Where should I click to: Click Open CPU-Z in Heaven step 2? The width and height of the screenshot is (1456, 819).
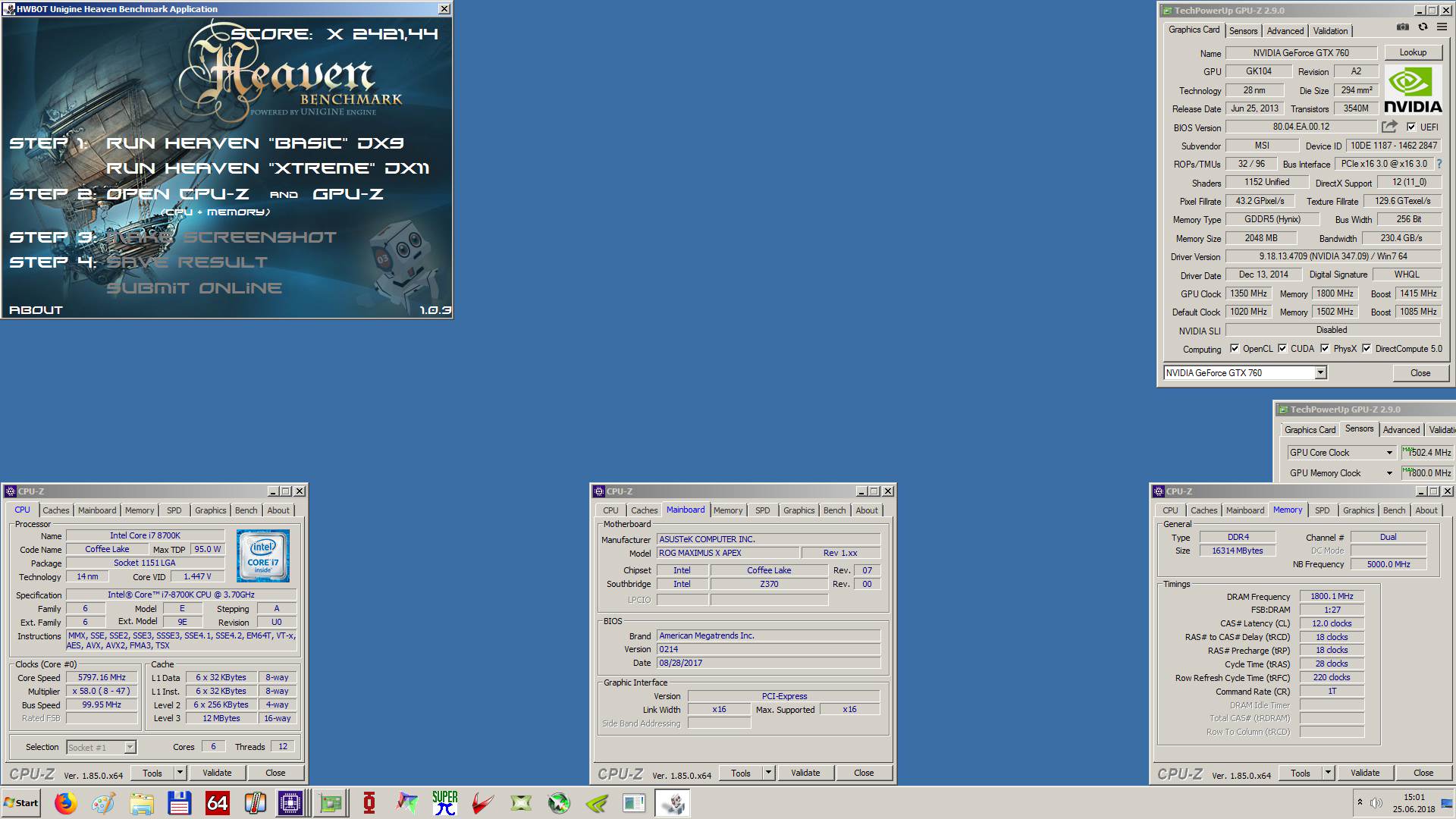(177, 194)
